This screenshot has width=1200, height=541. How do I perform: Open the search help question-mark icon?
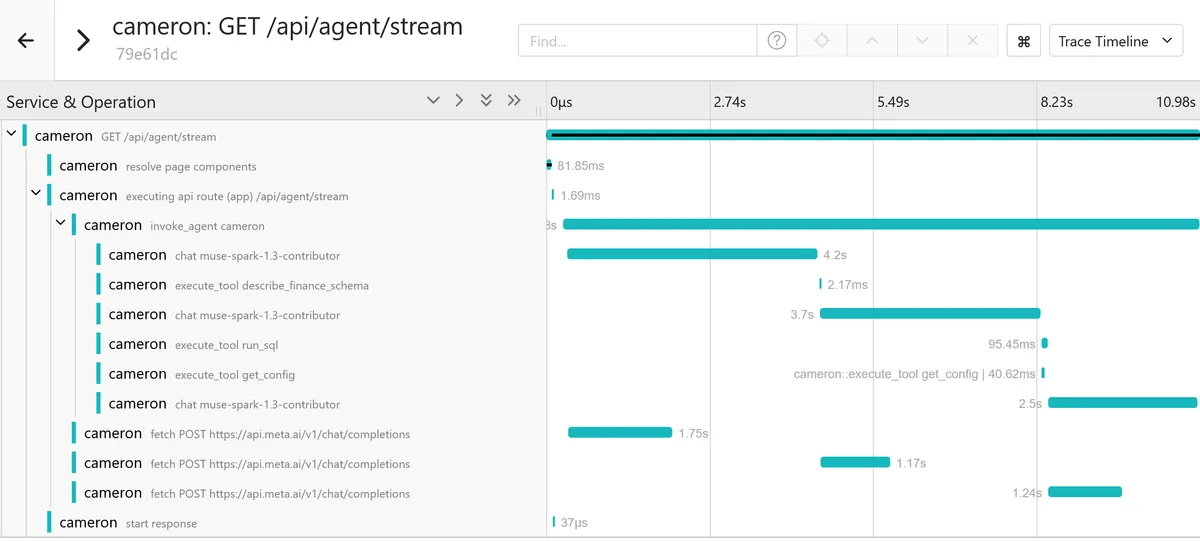tap(777, 41)
